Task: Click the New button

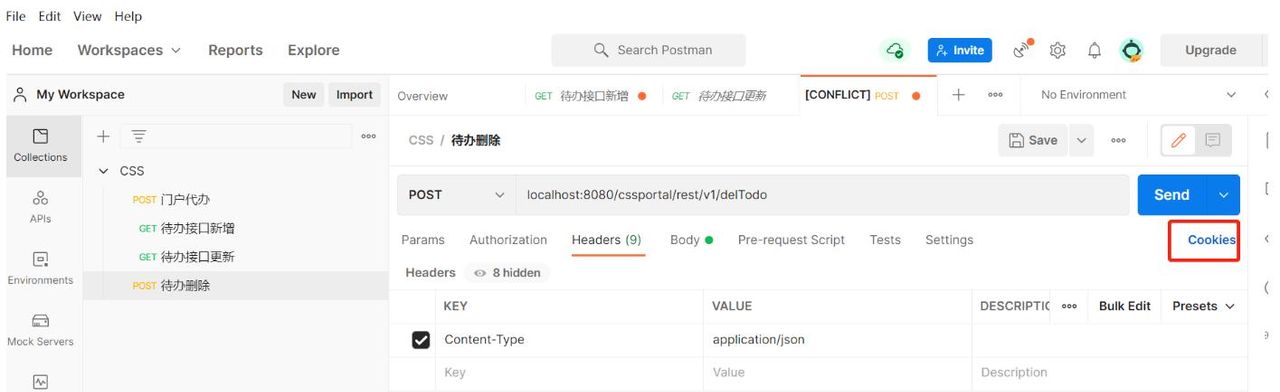Action: click(304, 95)
